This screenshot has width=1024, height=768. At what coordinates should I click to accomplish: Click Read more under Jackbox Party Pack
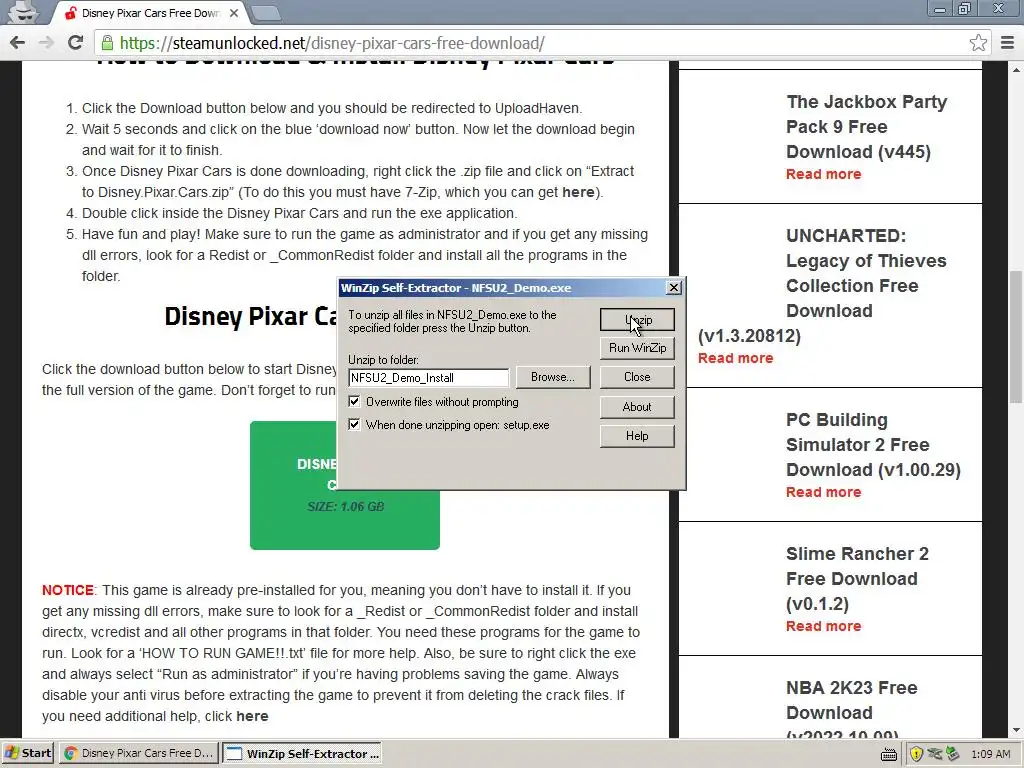pyautogui.click(x=824, y=174)
